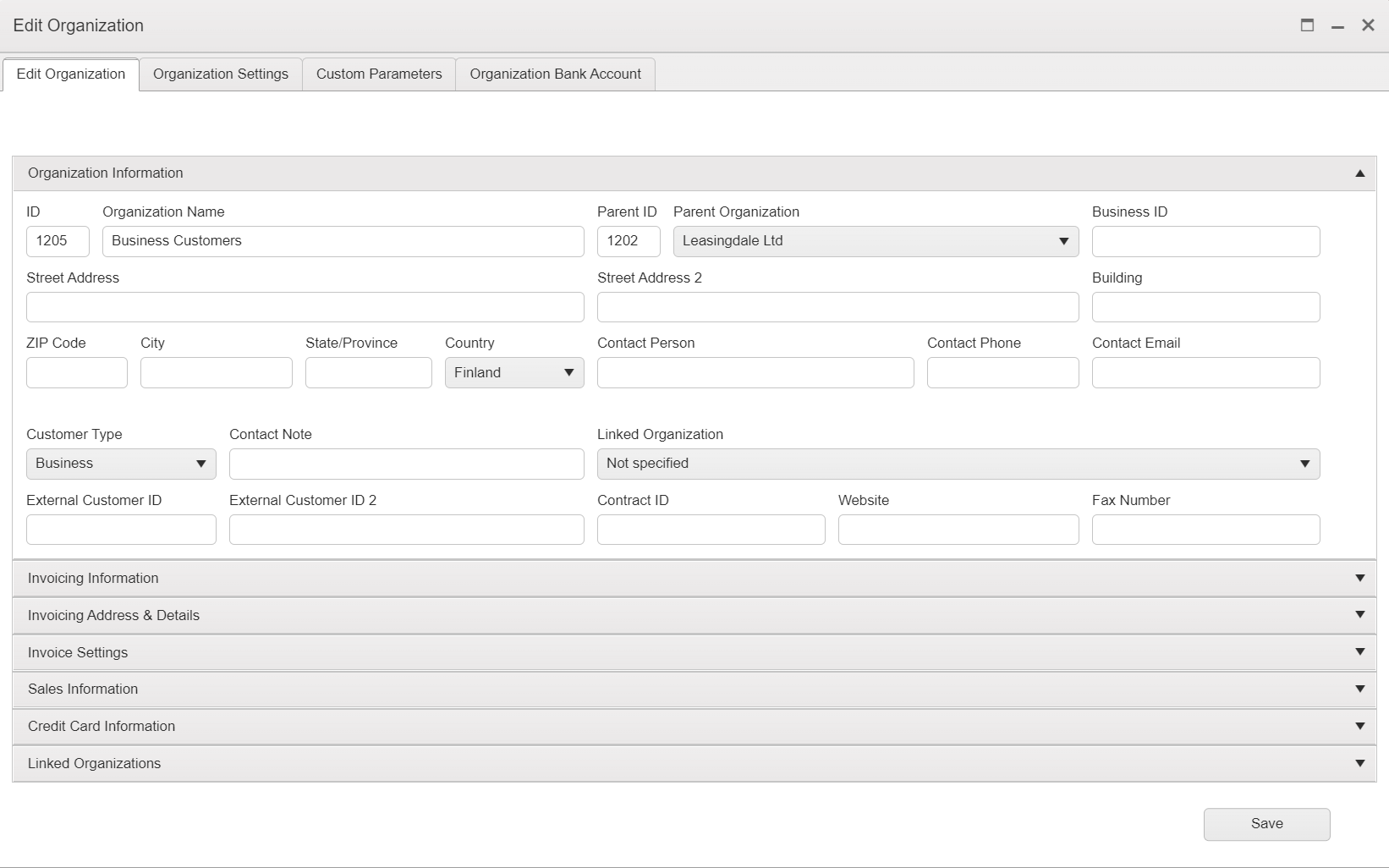Expand the Invoicing Information section
The image size is (1389, 868).
pyautogui.click(x=694, y=579)
